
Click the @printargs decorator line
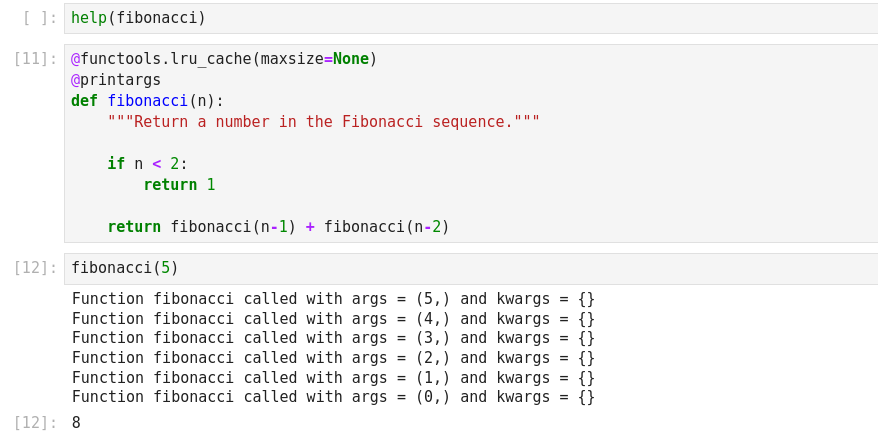[116, 80]
